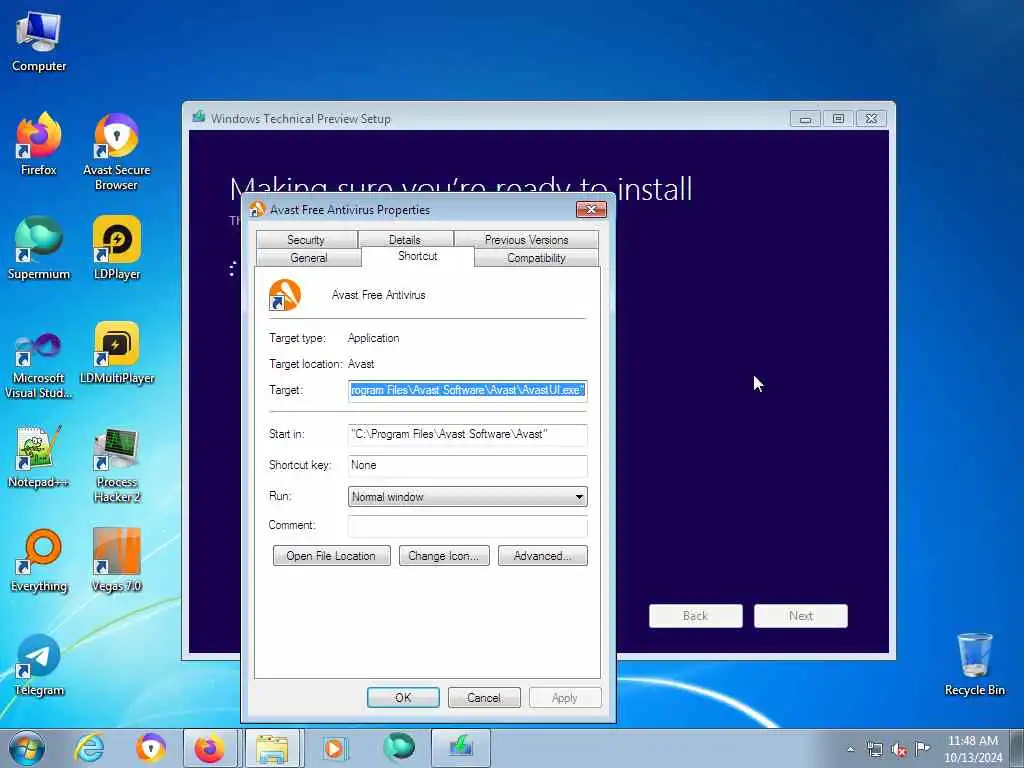Viewport: 1024px width, 768px height.
Task: Switch to the Previous Versions tab
Action: (x=526, y=240)
